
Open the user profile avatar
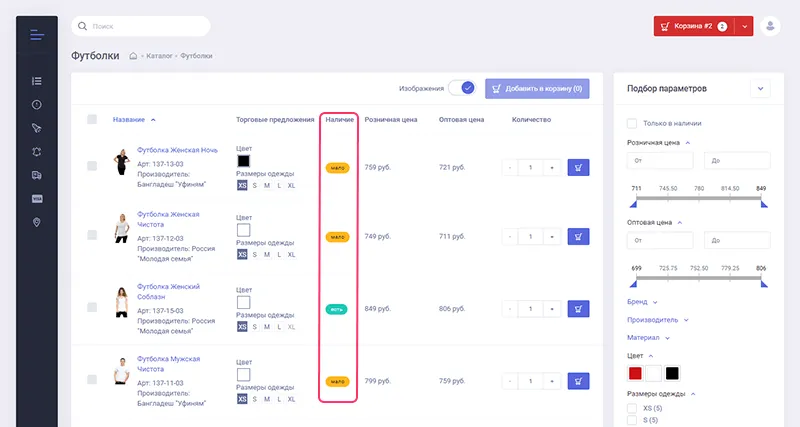coord(770,27)
